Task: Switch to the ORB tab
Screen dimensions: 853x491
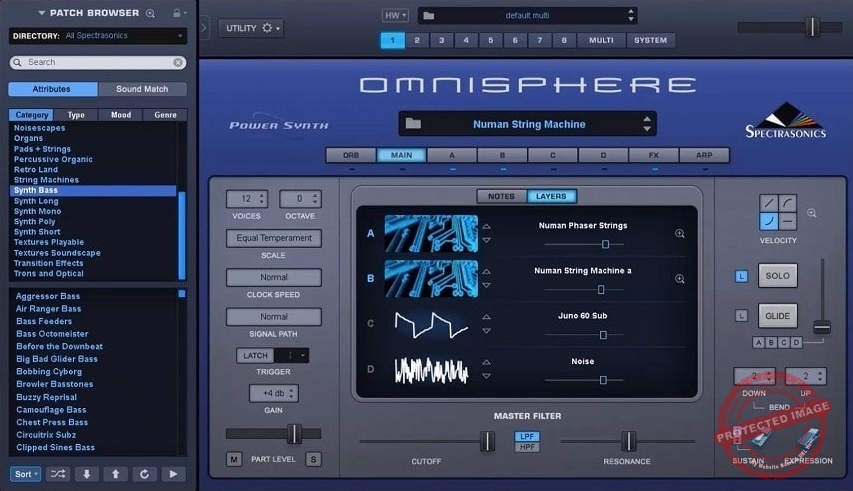Action: click(351, 156)
